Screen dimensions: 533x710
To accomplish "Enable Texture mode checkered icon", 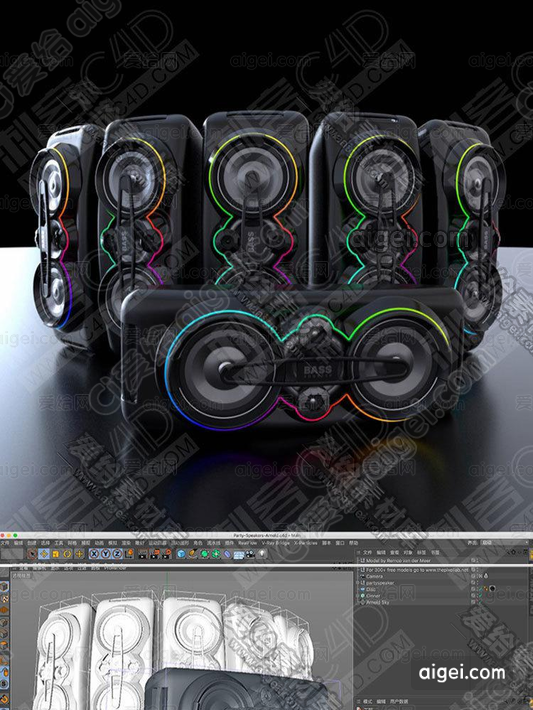I will point(4,599).
